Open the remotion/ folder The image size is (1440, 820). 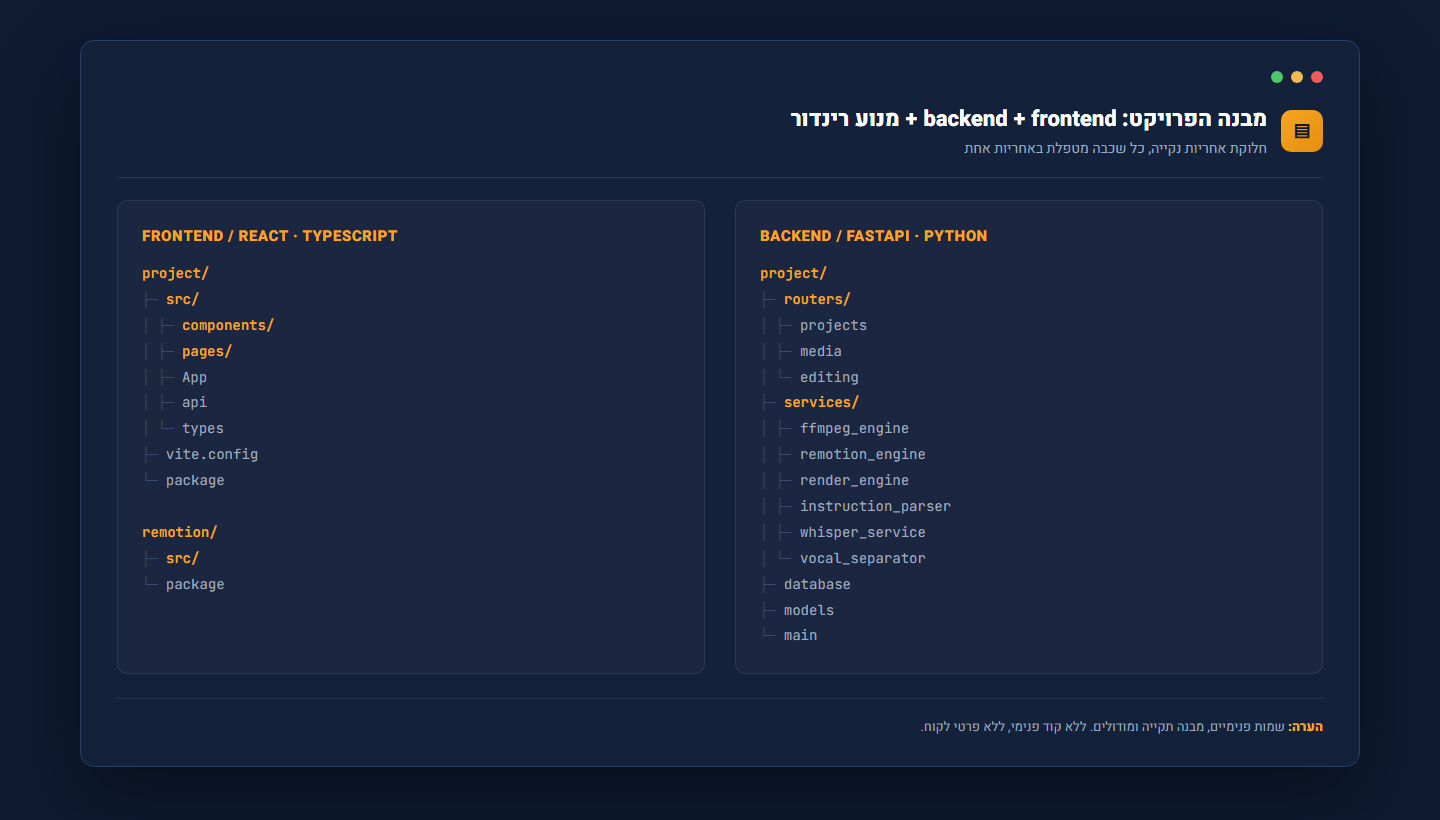tap(180, 532)
